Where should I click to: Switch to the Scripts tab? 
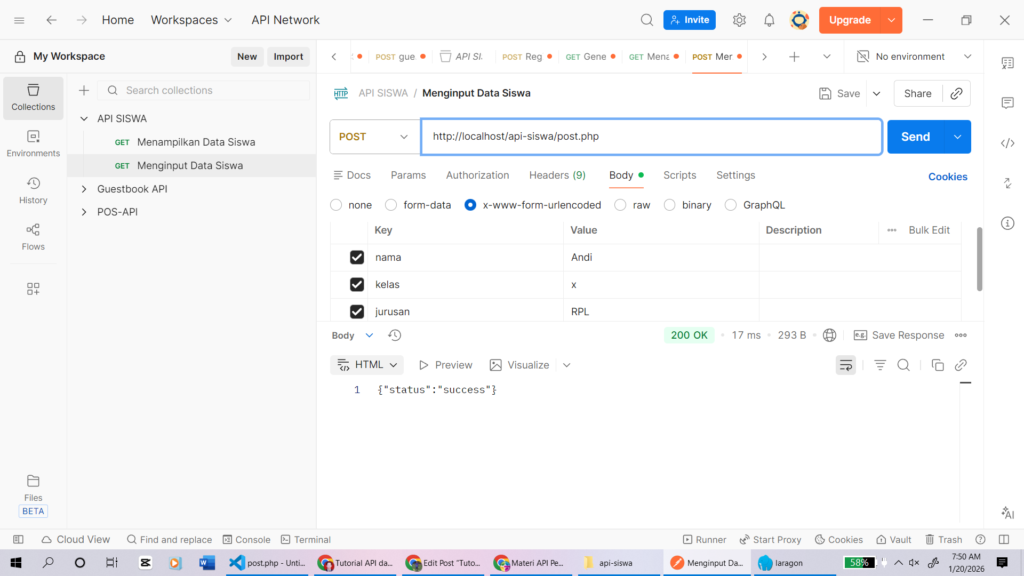(x=679, y=175)
